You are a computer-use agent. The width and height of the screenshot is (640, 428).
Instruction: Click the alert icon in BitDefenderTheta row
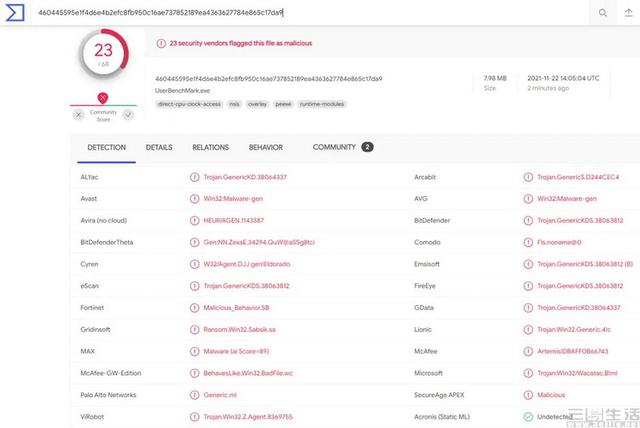[195, 242]
